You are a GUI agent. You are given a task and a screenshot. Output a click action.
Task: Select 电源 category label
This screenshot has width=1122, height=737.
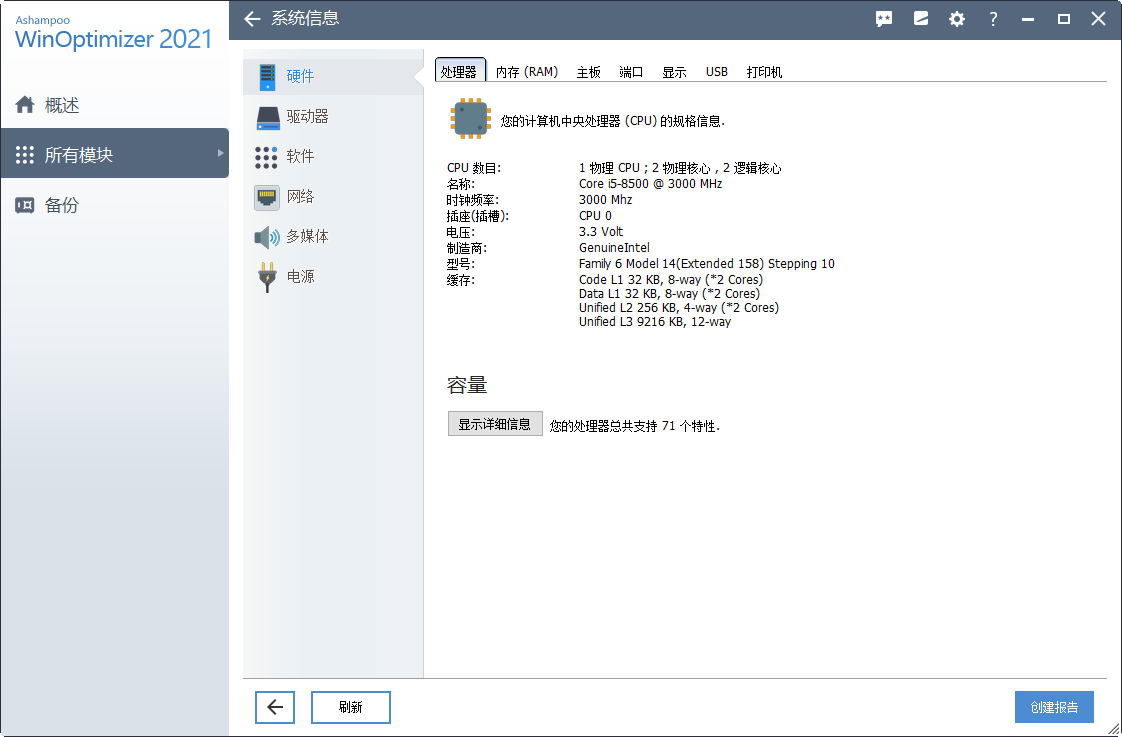[301, 277]
